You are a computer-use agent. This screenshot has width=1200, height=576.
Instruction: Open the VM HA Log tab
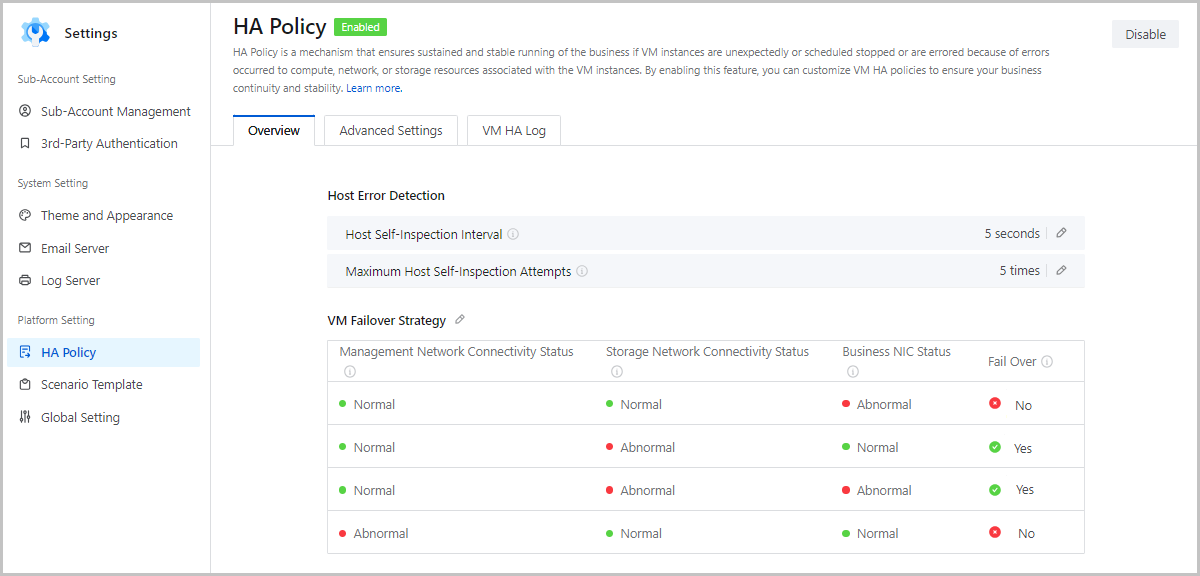coord(514,130)
